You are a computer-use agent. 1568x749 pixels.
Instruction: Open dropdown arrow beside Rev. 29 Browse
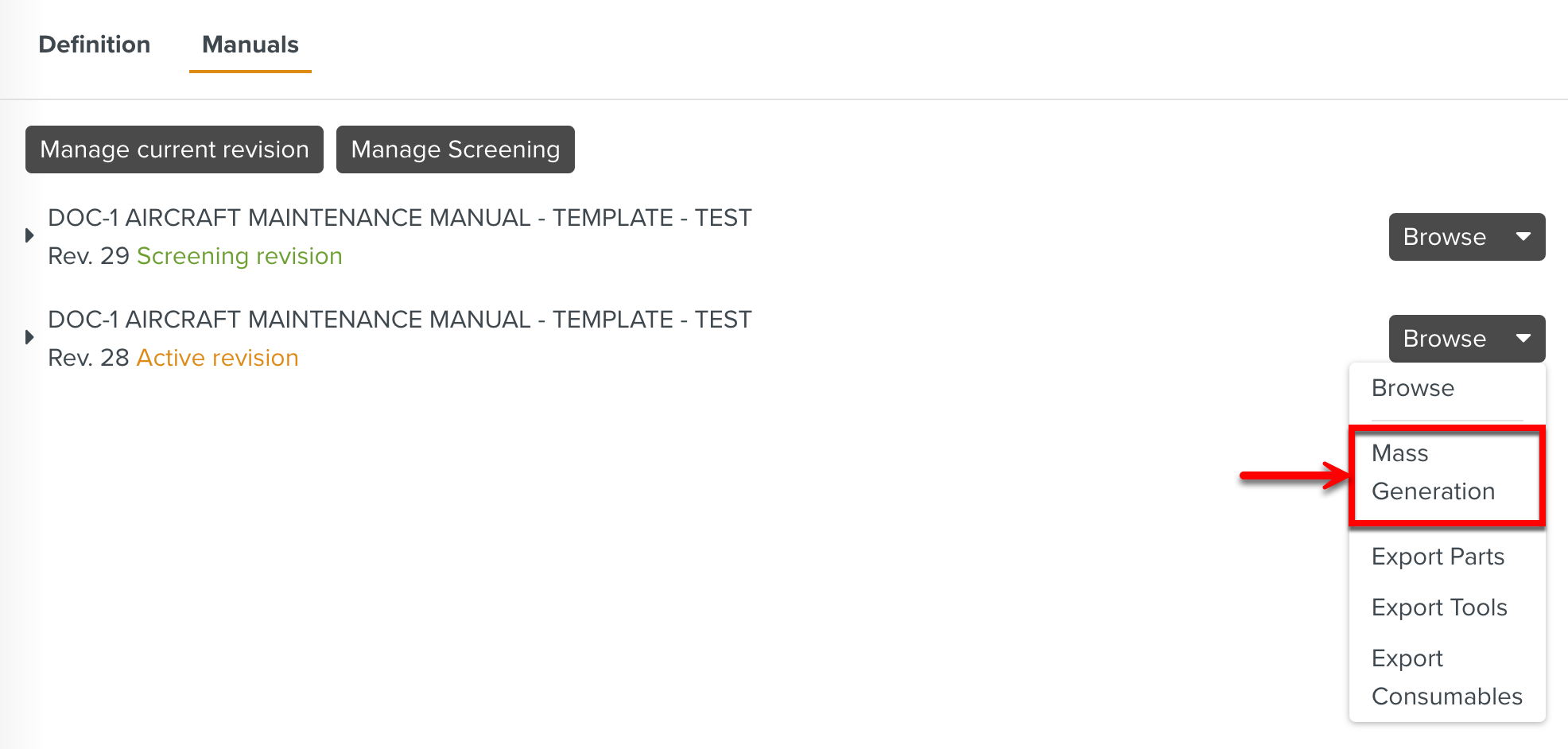pos(1523,237)
